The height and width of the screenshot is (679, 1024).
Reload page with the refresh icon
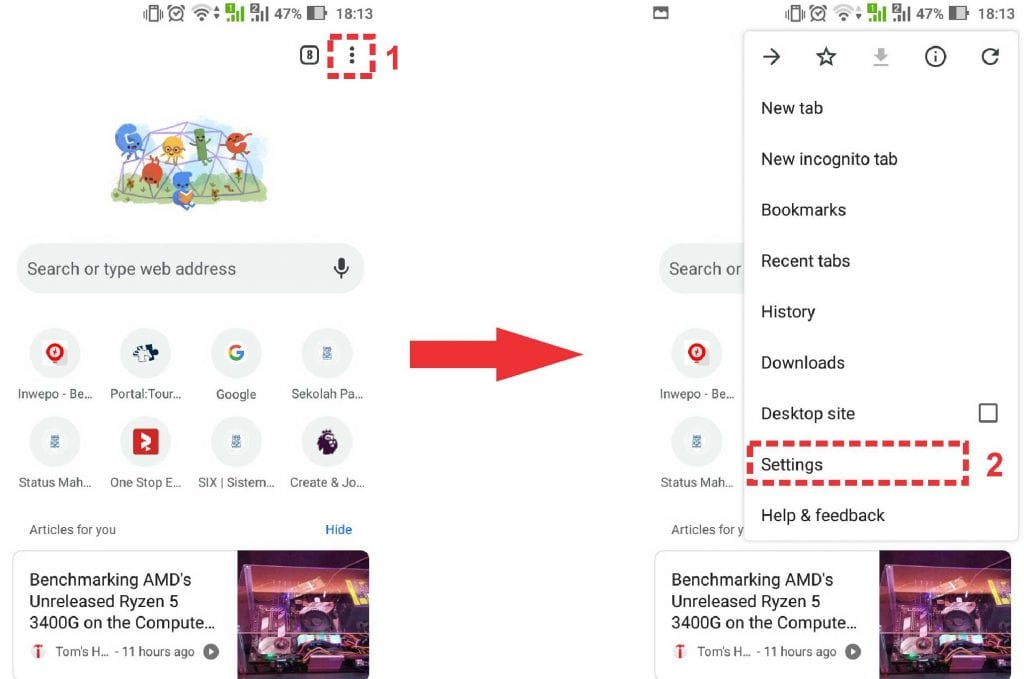990,57
